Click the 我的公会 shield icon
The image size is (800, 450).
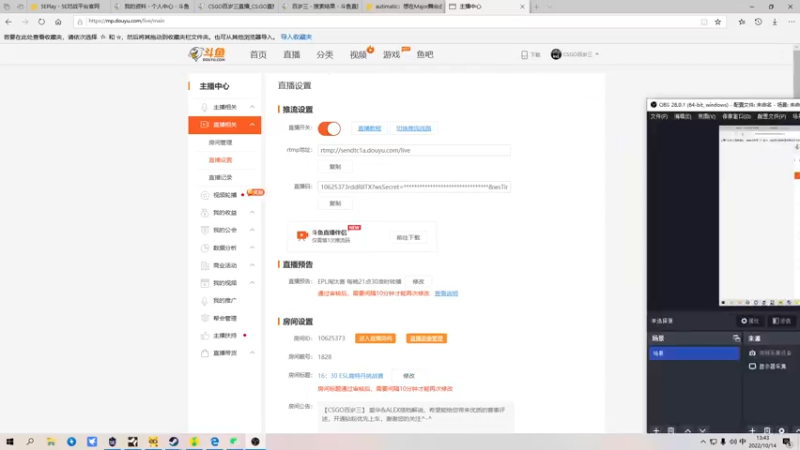(x=205, y=230)
